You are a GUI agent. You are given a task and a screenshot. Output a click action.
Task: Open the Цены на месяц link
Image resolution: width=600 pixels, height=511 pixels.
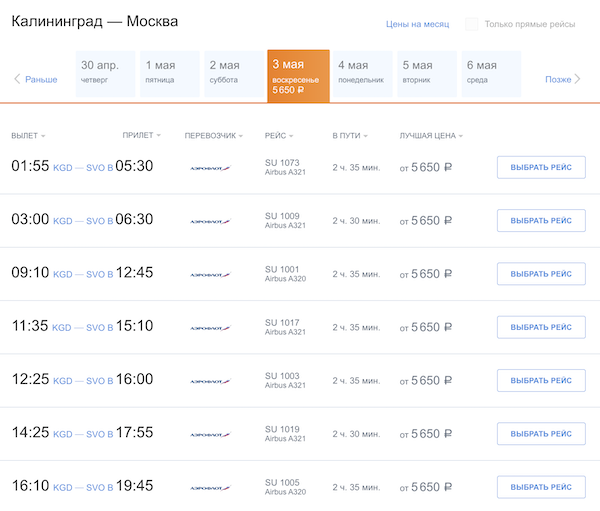[417, 24]
